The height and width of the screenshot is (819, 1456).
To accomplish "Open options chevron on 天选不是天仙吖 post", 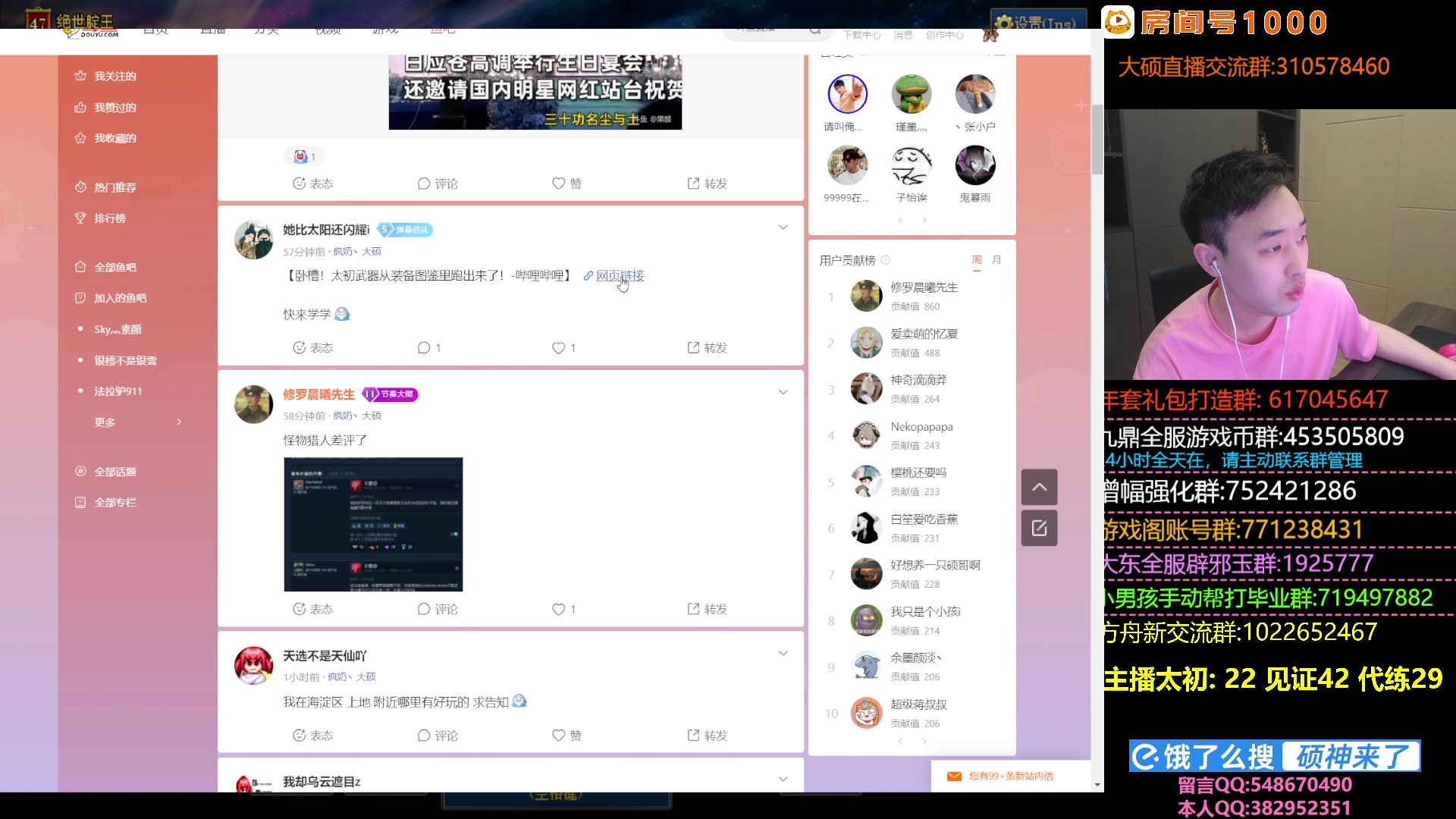I will click(x=783, y=653).
